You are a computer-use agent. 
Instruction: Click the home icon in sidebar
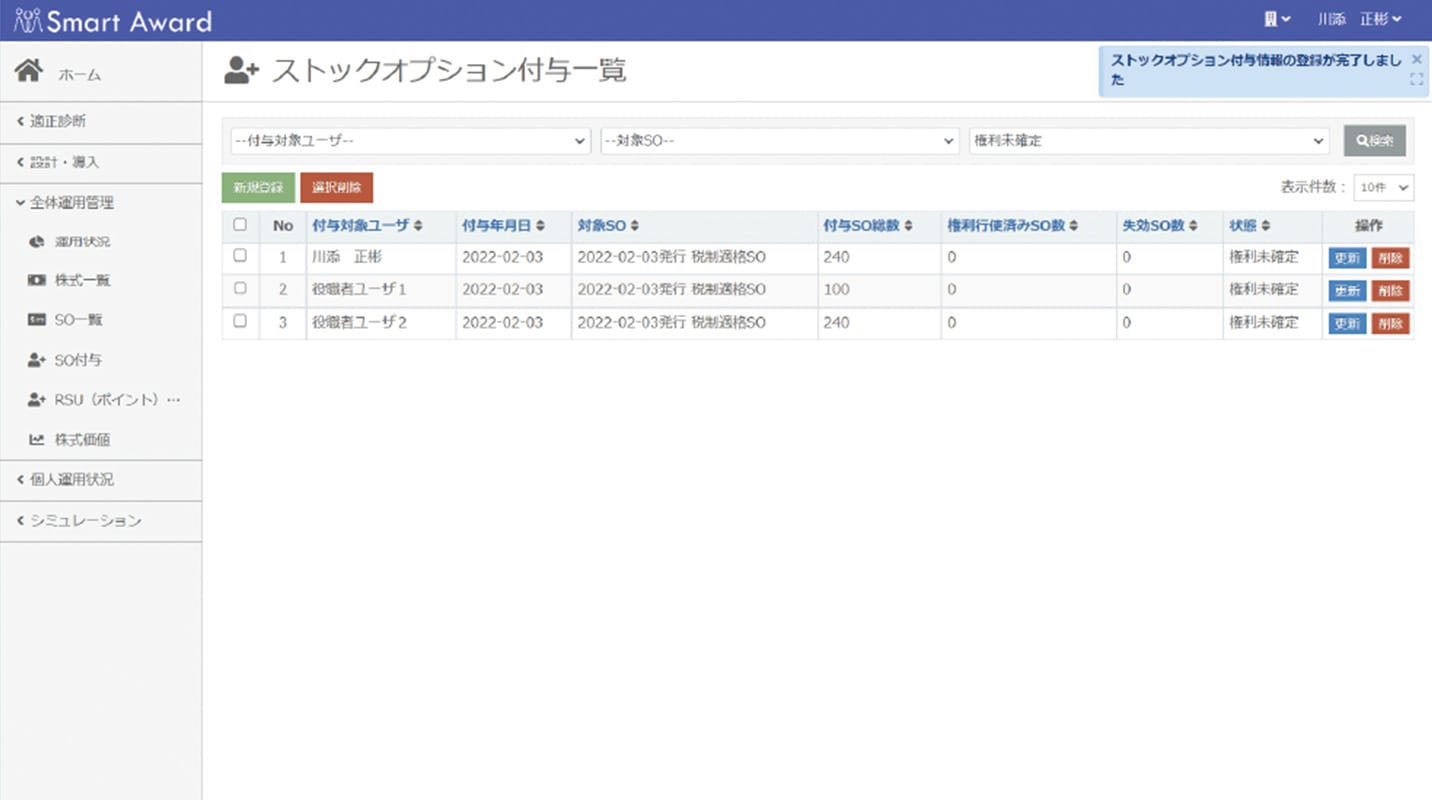(x=29, y=71)
